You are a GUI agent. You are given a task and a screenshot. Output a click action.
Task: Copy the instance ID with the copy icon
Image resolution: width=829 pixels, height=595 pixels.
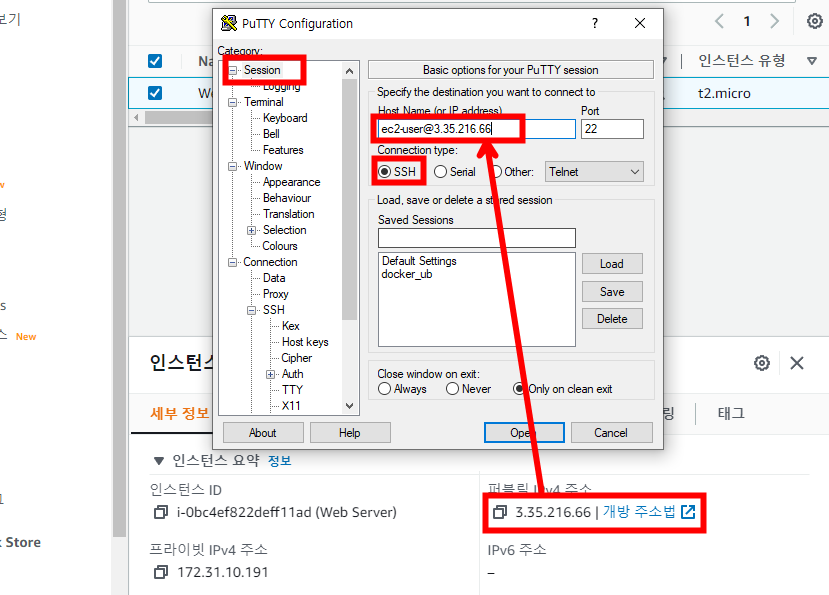pos(160,512)
